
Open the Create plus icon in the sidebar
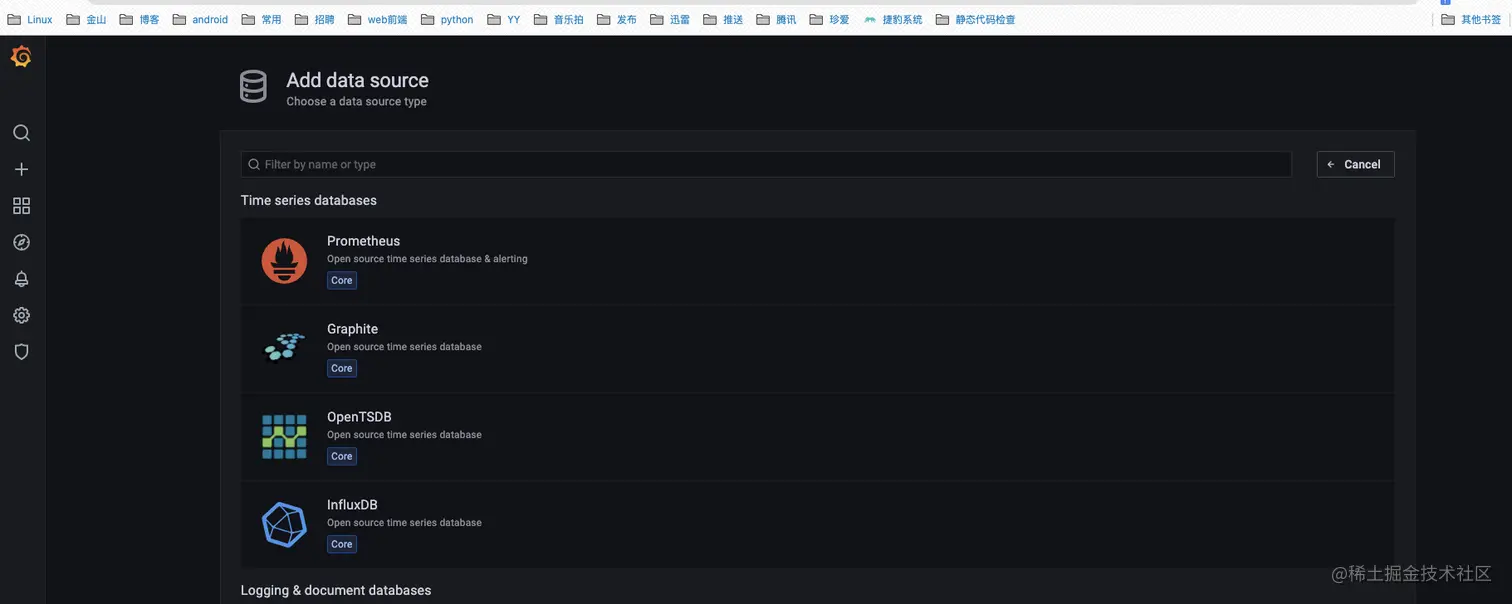coord(21,170)
